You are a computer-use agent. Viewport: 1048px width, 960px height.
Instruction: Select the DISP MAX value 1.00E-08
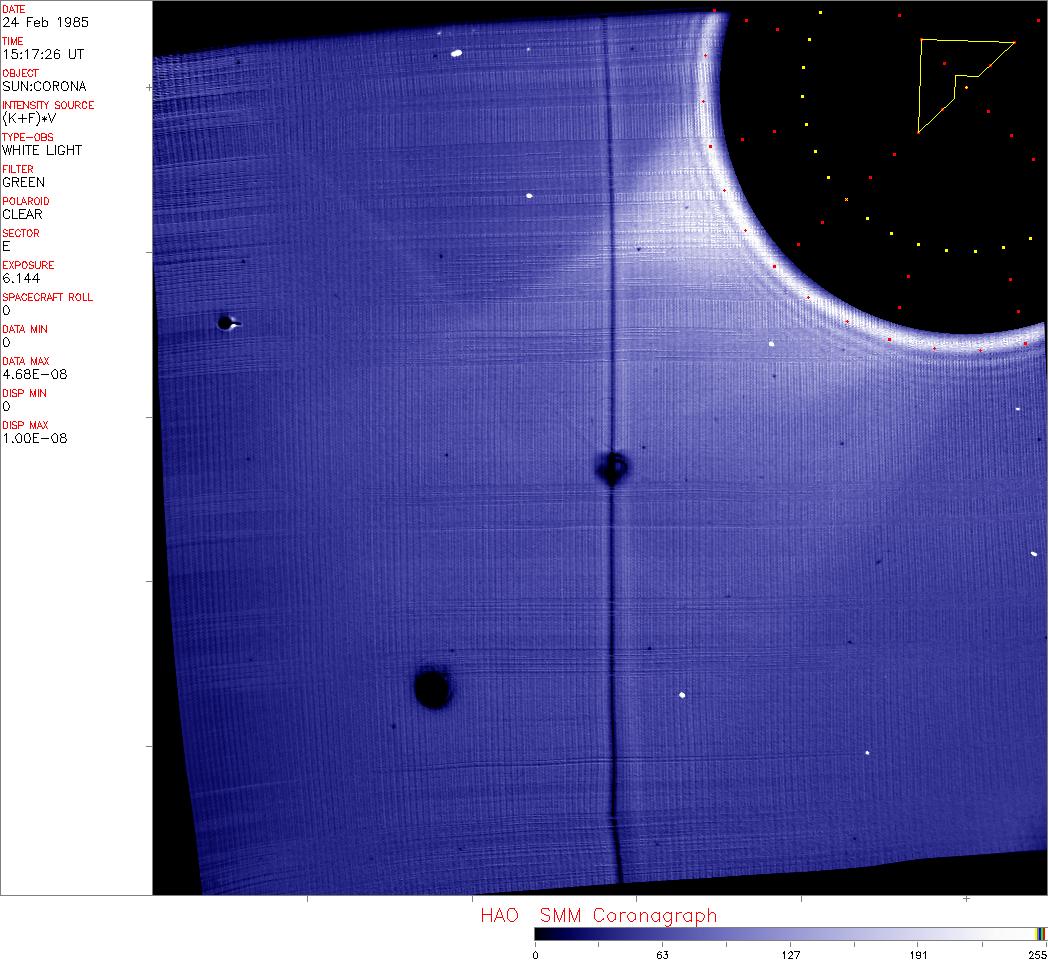(x=34, y=438)
